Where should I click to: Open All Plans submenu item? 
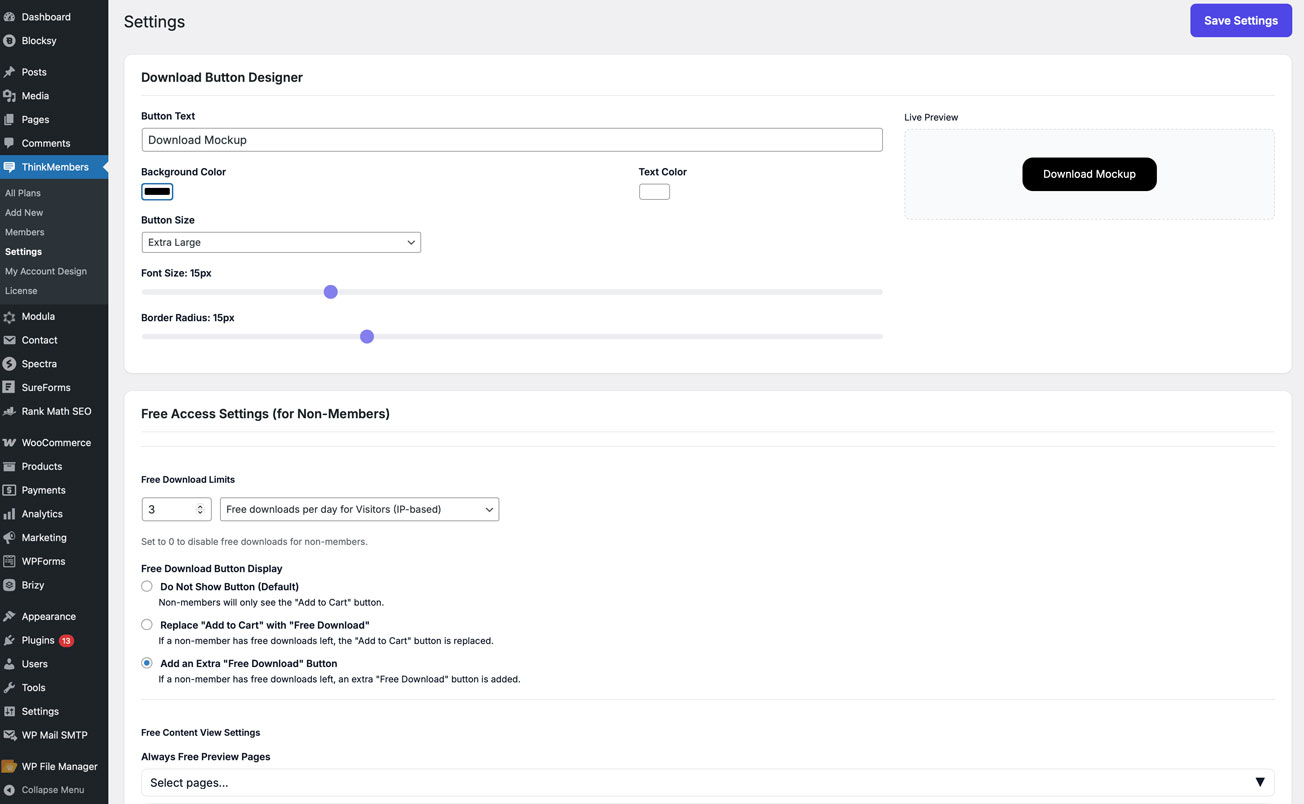[x=23, y=193]
